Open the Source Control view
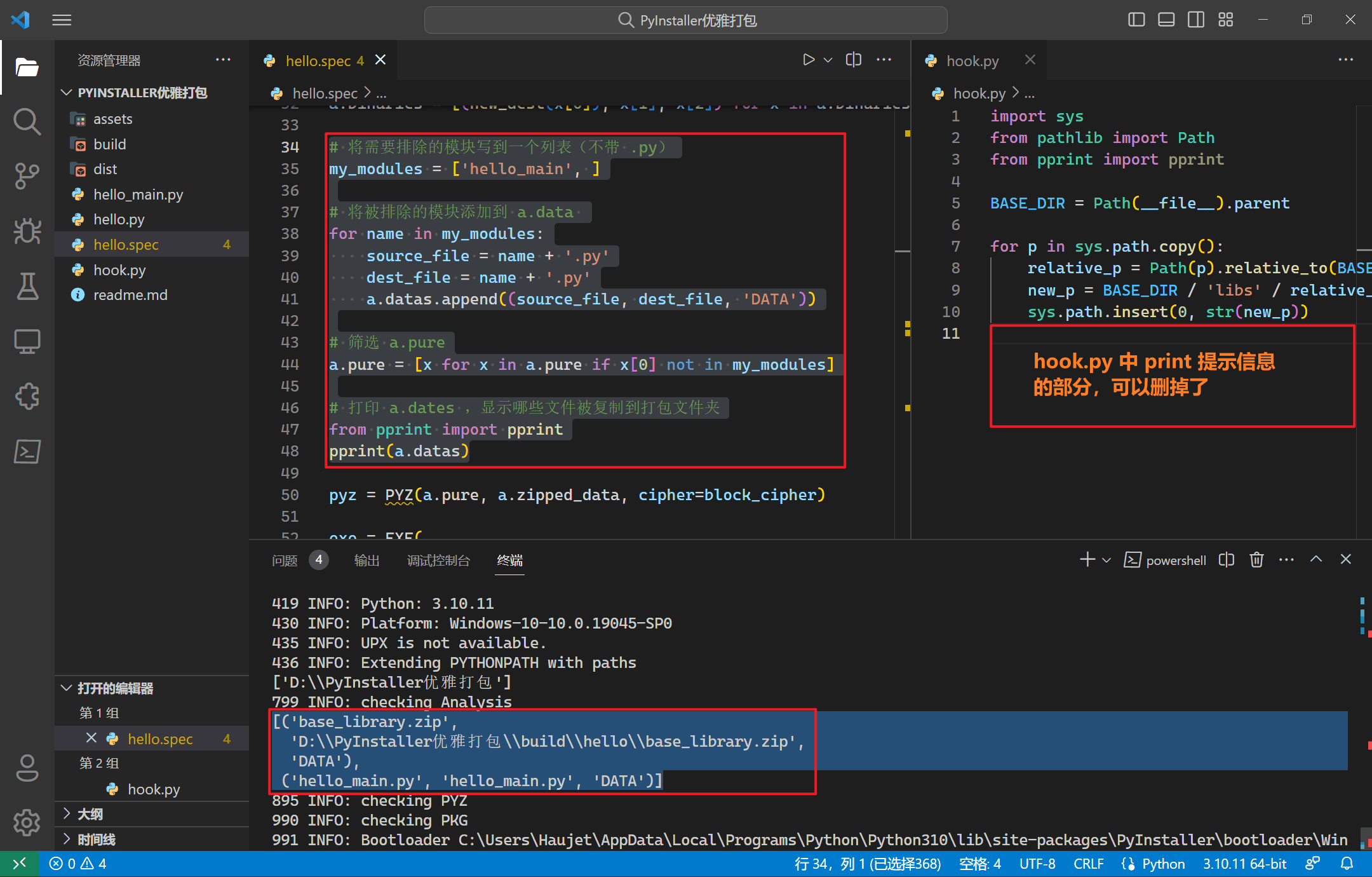Screen dimensions: 1372x877 [27, 175]
